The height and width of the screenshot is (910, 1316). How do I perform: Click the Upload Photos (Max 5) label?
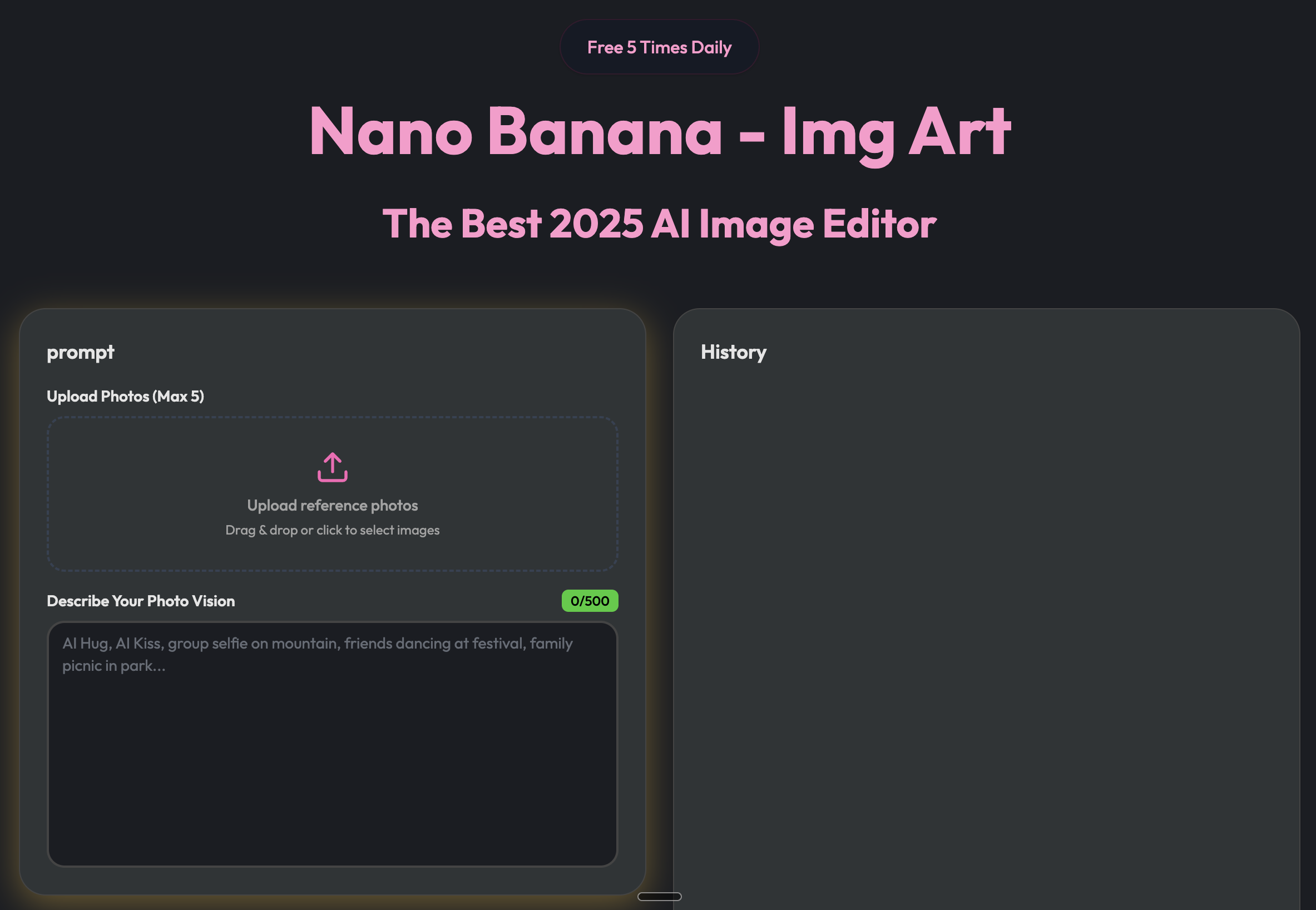pos(126,396)
